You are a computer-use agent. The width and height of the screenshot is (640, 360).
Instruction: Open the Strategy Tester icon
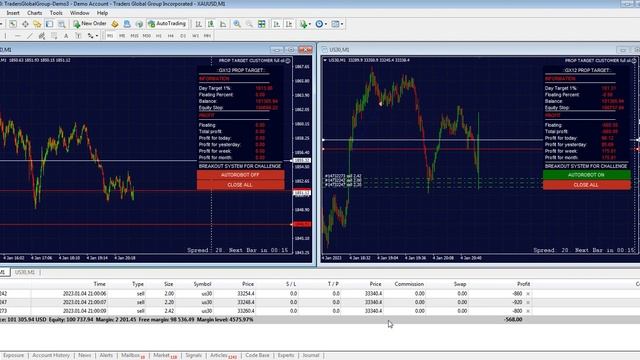[62, 24]
